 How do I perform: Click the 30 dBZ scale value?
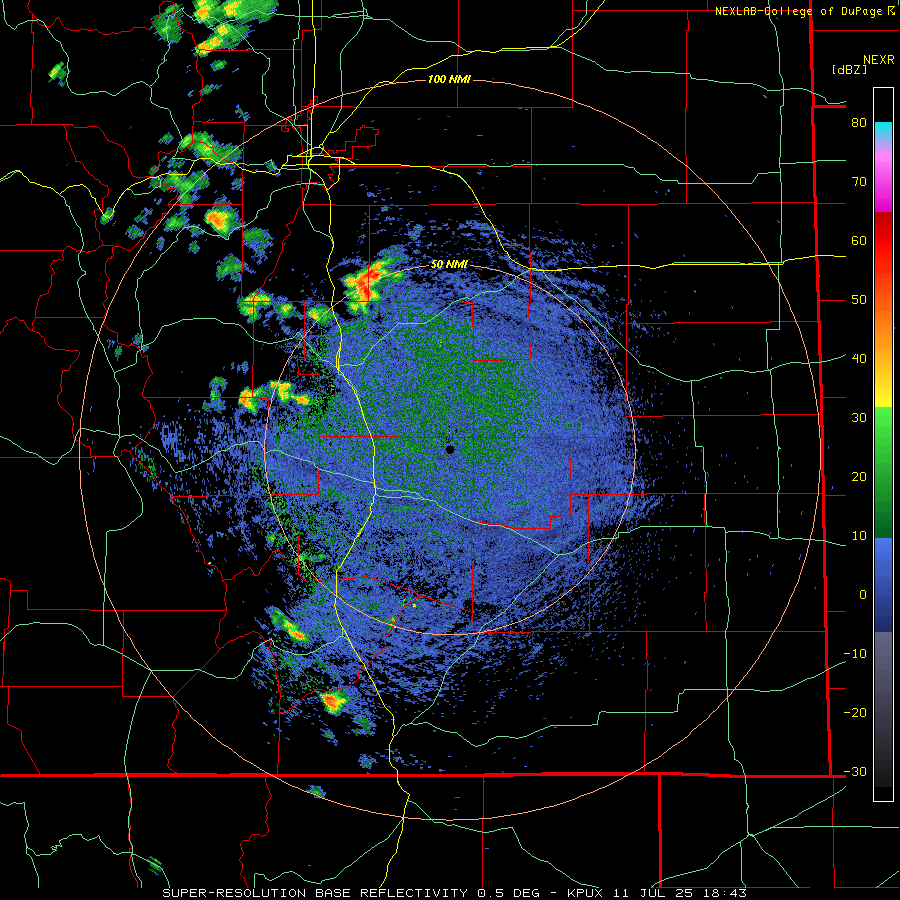point(859,418)
